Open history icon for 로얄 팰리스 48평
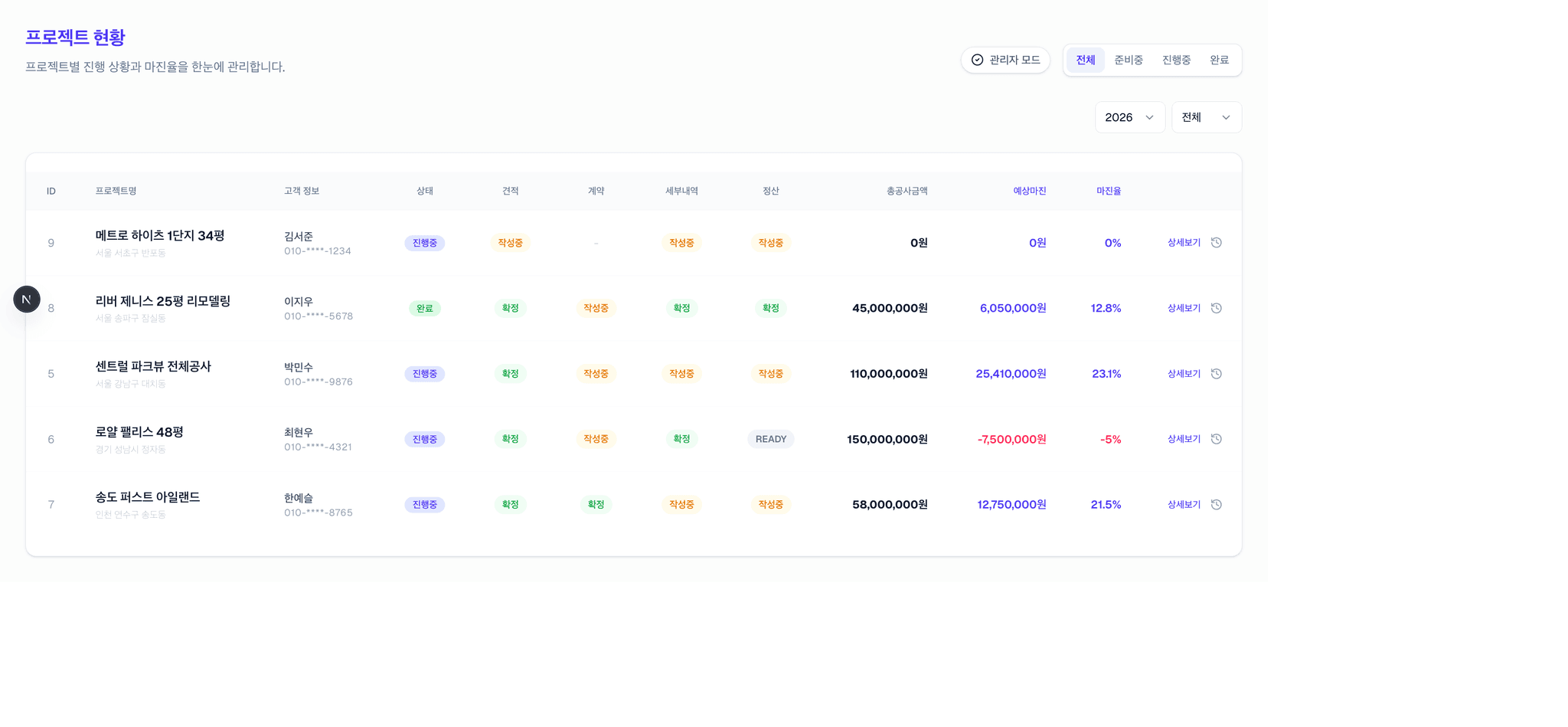The width and height of the screenshot is (1568, 727). coord(1216,439)
